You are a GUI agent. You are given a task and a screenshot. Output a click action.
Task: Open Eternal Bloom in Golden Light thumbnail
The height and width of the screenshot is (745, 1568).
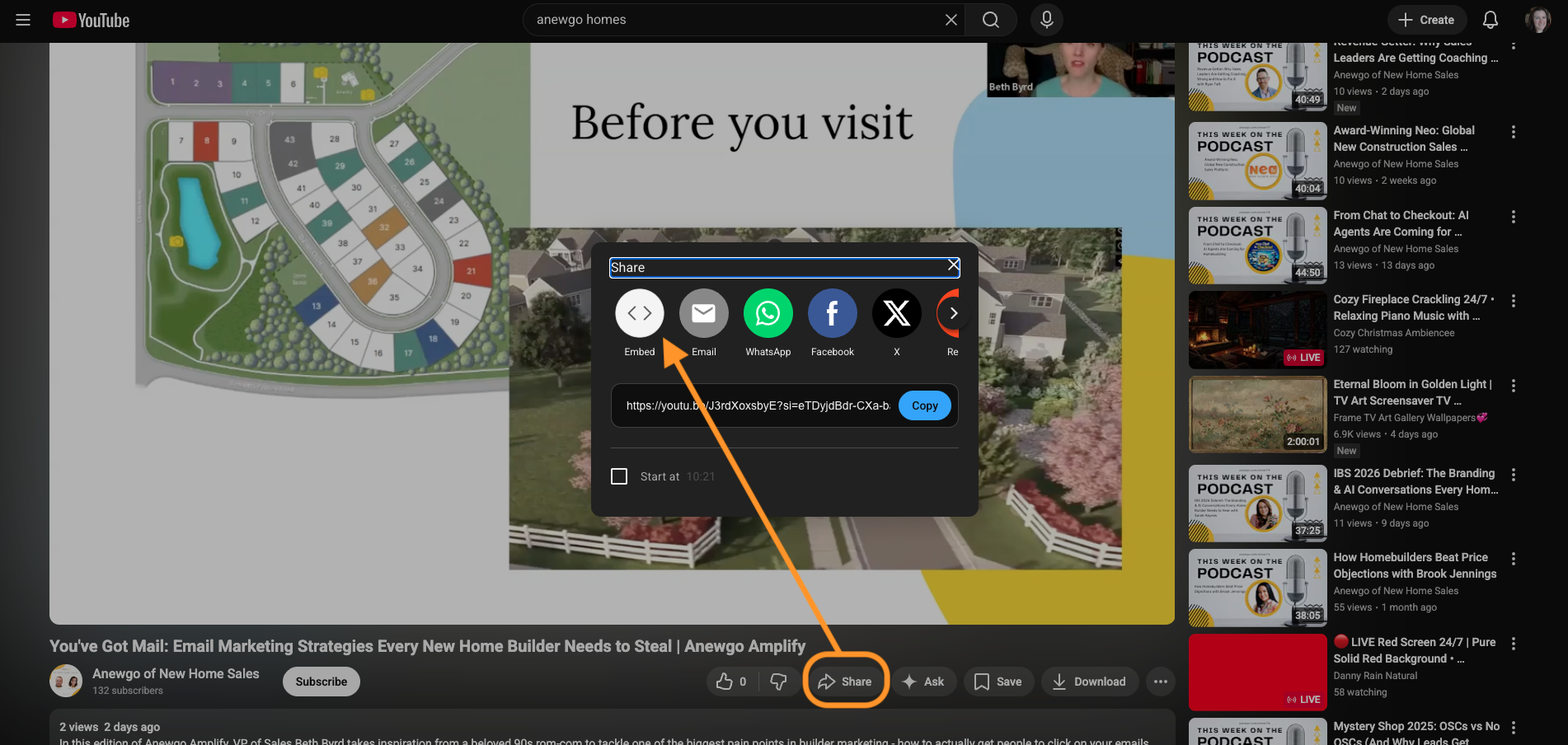tap(1257, 415)
